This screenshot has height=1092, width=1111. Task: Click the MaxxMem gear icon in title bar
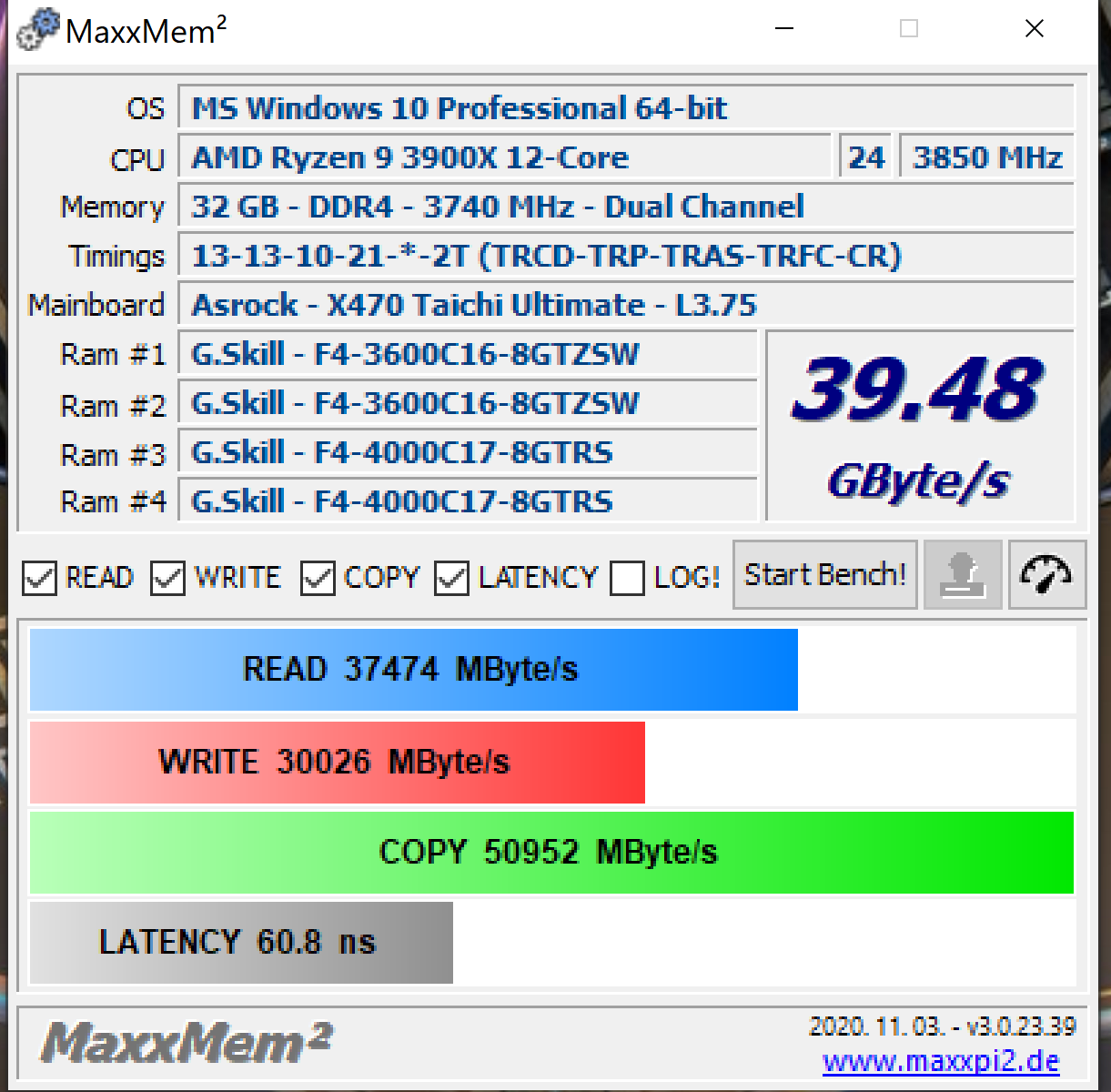coord(37,30)
